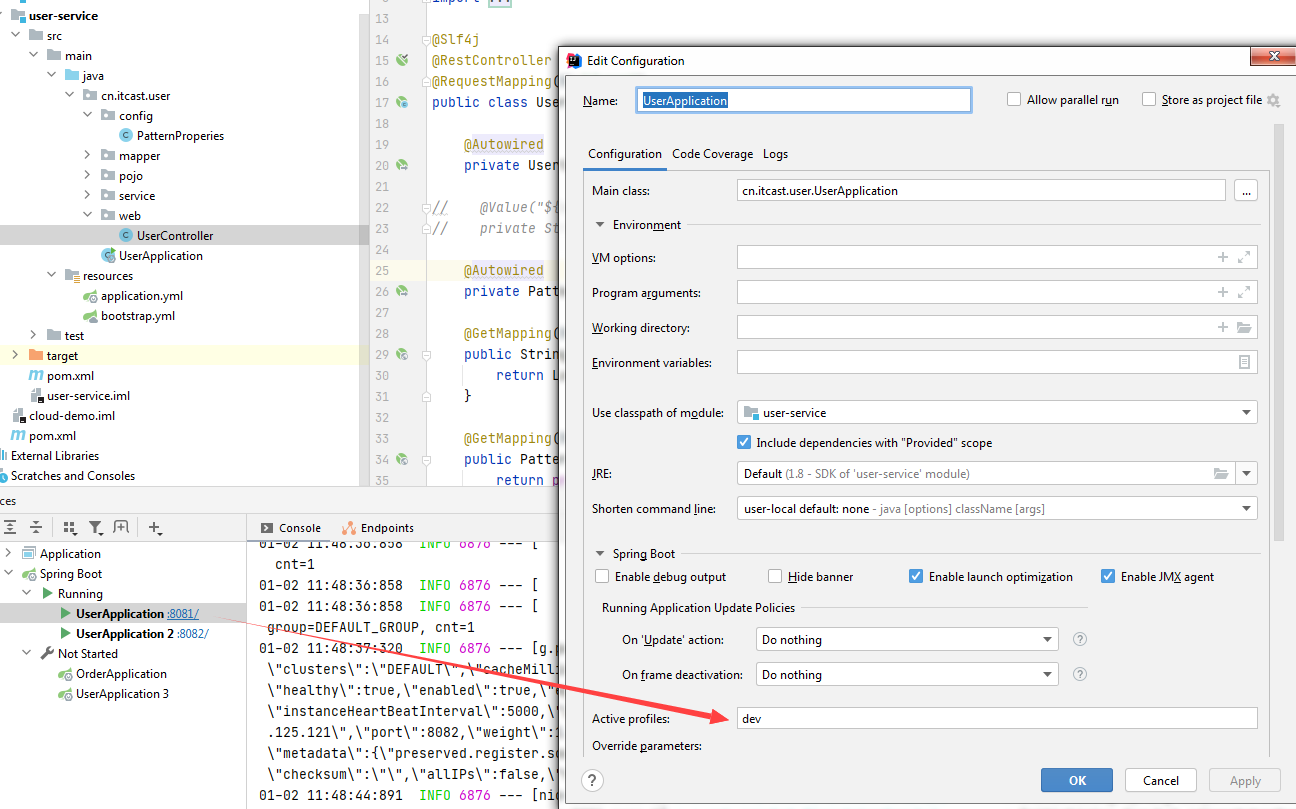The height and width of the screenshot is (809, 1296).
Task: Enable debug output checkbox
Action: (602, 576)
